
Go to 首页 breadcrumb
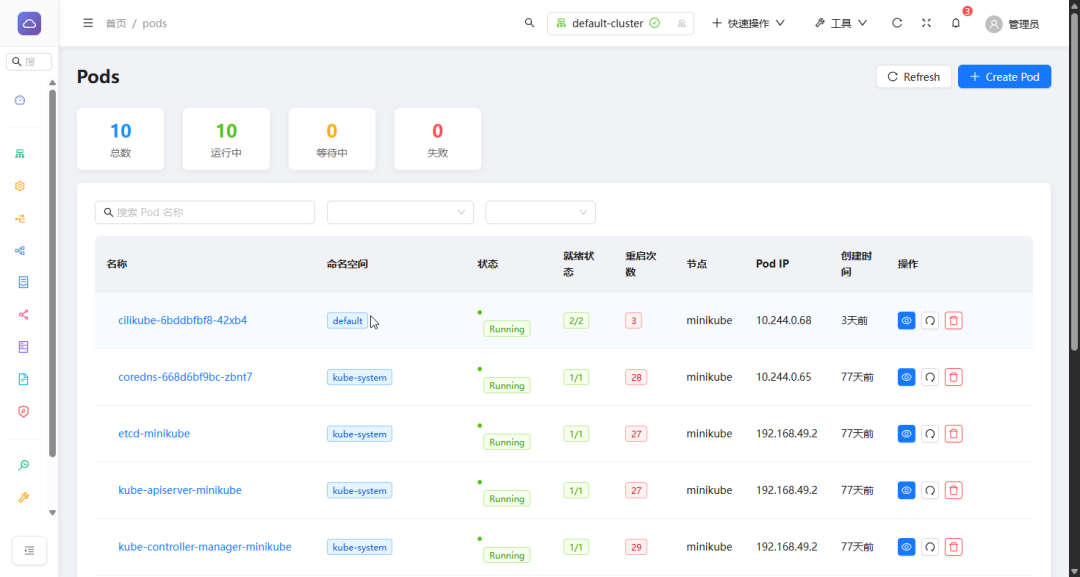click(x=116, y=23)
